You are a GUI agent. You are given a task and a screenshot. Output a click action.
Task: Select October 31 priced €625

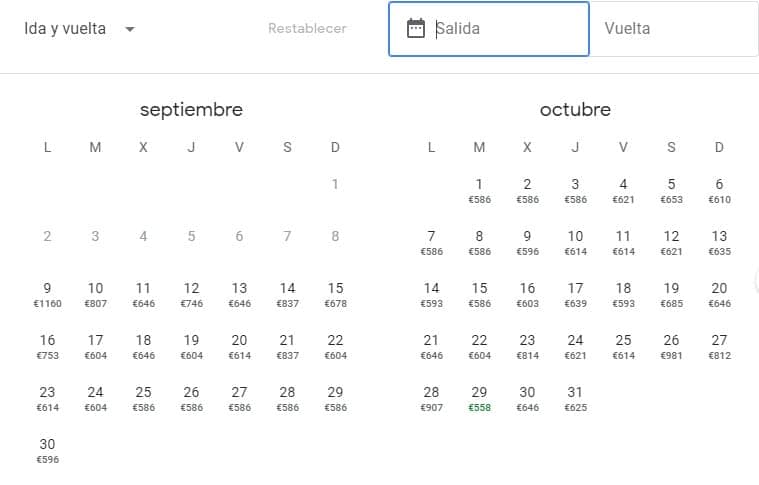(x=575, y=398)
